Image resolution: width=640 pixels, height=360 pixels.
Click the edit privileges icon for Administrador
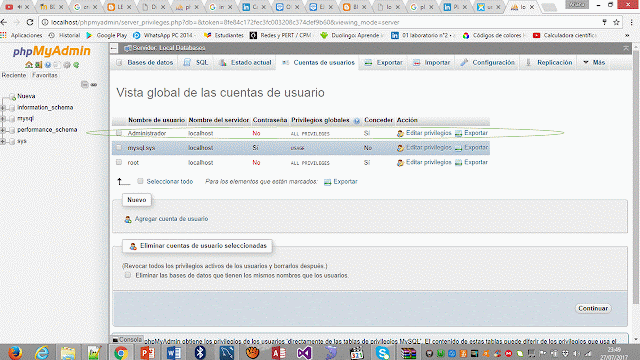pyautogui.click(x=400, y=133)
